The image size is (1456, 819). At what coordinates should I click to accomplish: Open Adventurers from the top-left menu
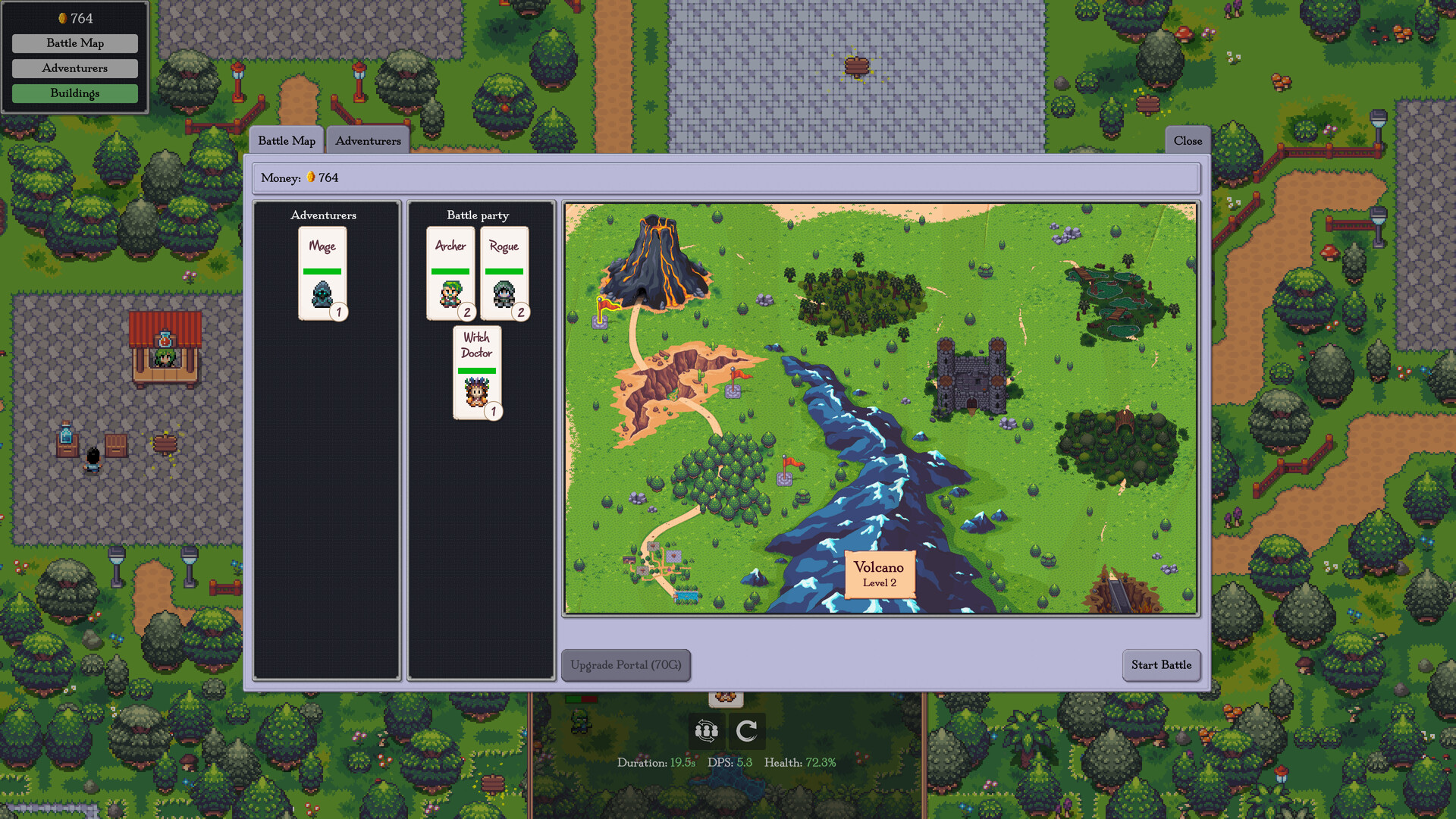(x=75, y=68)
